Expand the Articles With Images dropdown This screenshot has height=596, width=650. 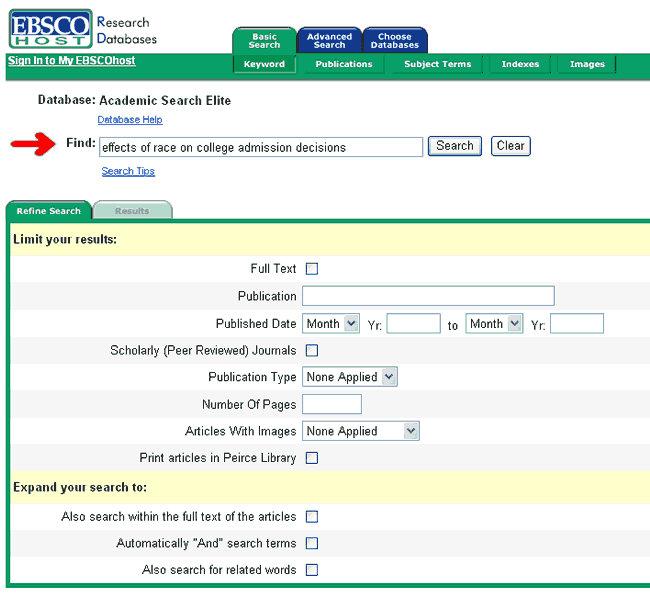click(x=361, y=431)
